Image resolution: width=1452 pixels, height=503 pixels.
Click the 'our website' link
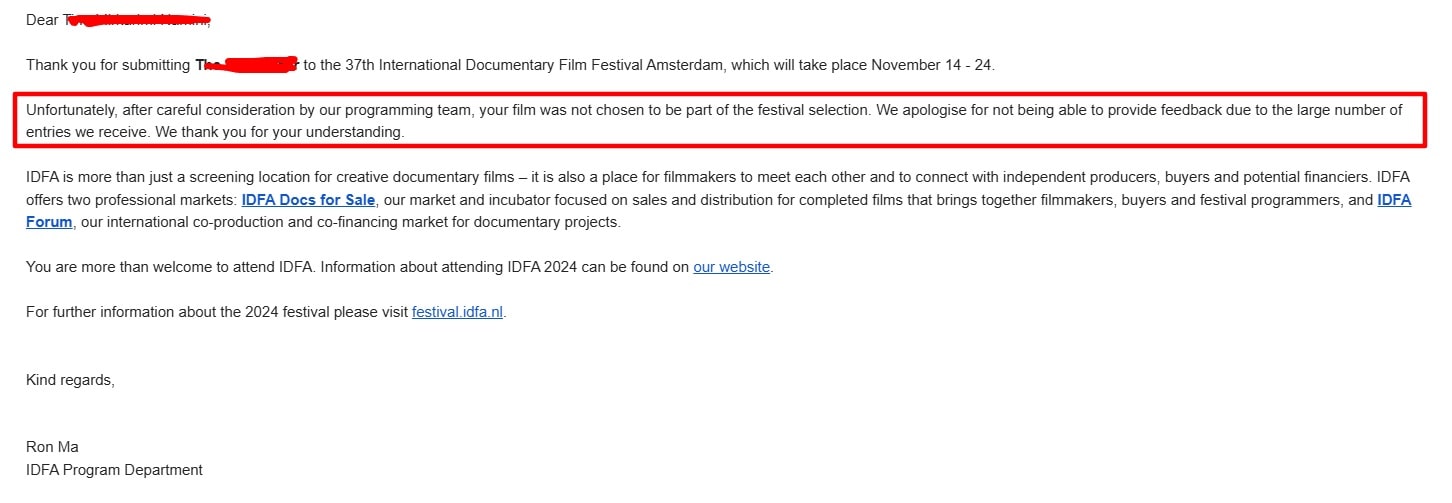point(731,267)
